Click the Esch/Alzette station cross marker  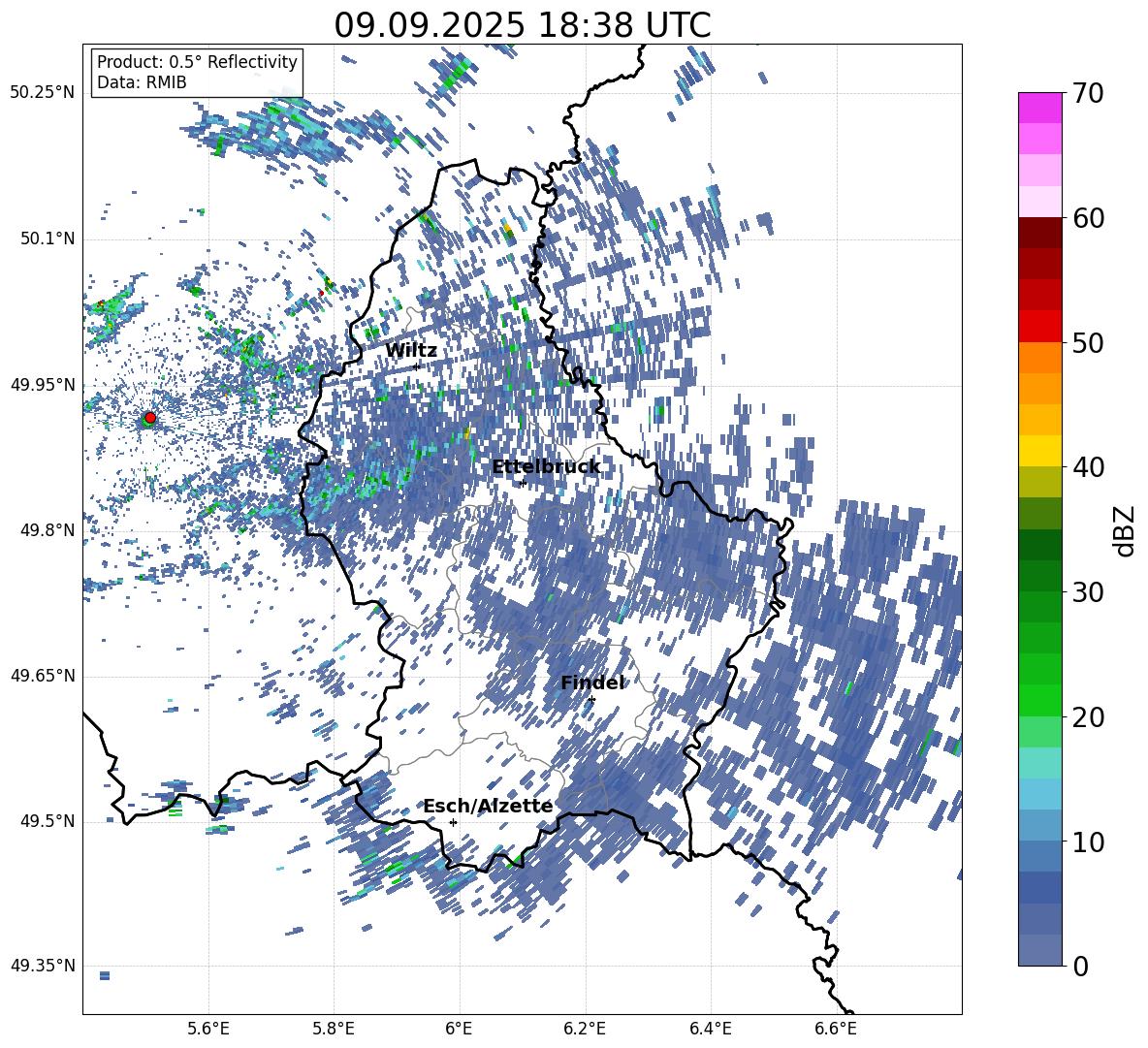coord(453,822)
